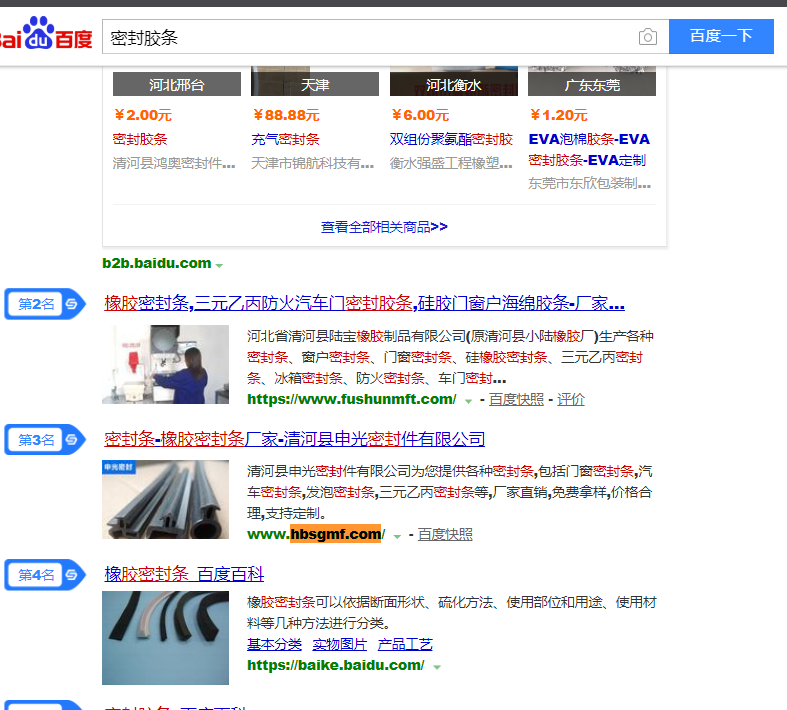Click the 河北衡水 product image label
The width and height of the screenshot is (787, 710).
(454, 84)
